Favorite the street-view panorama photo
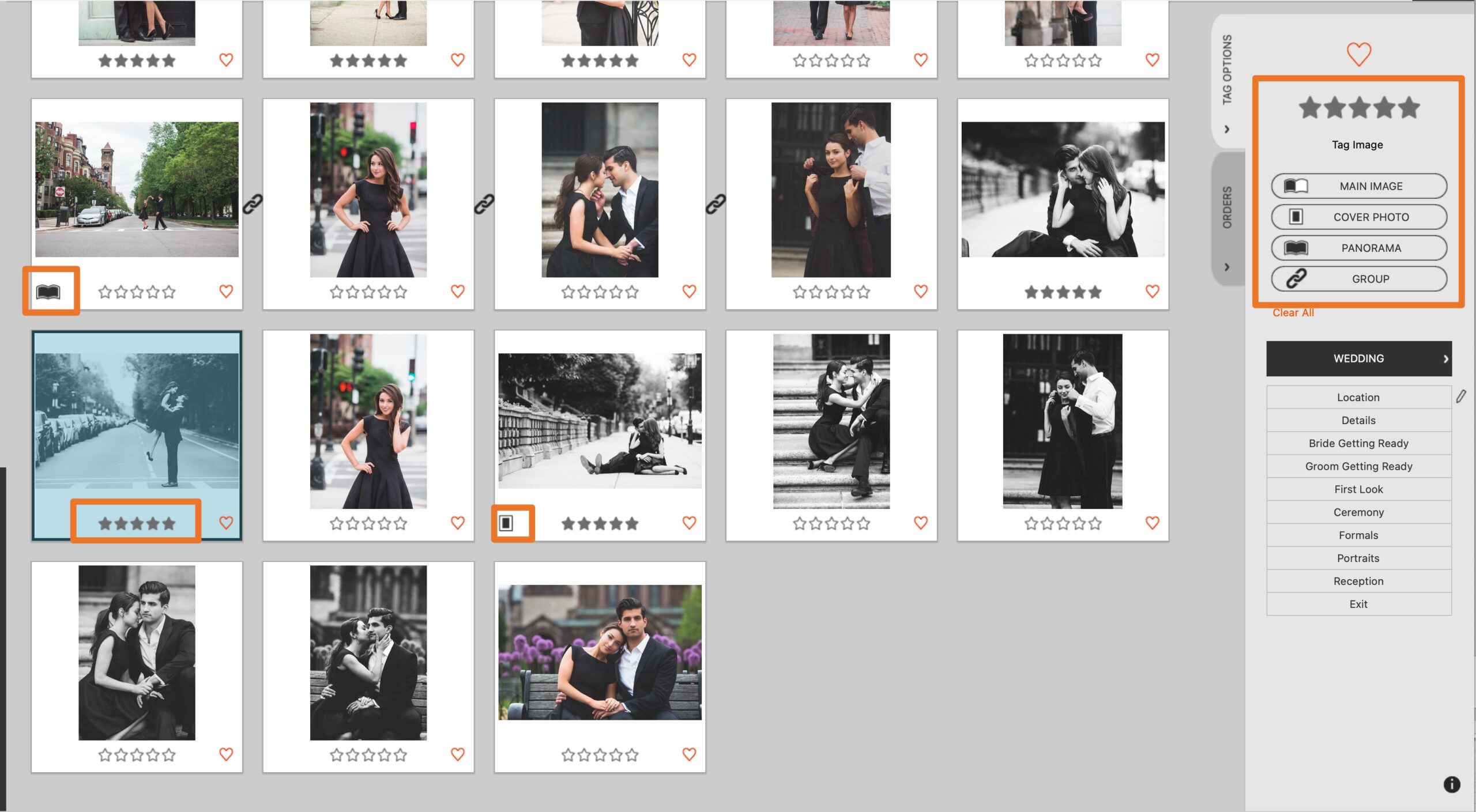 pos(226,292)
